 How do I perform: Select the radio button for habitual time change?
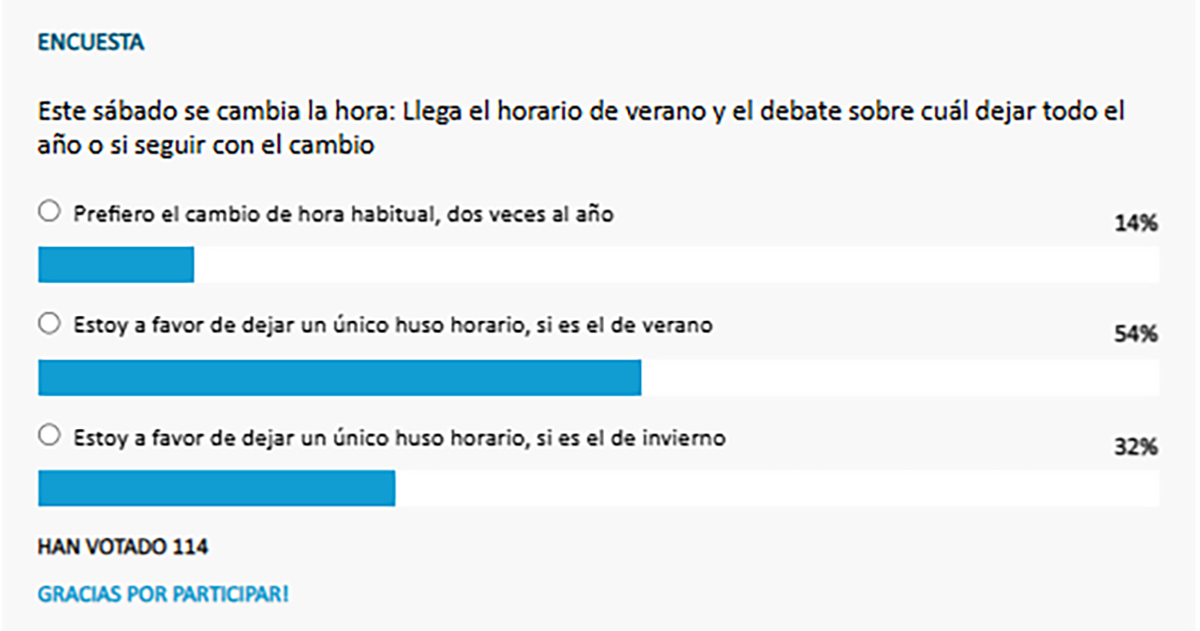[47, 212]
